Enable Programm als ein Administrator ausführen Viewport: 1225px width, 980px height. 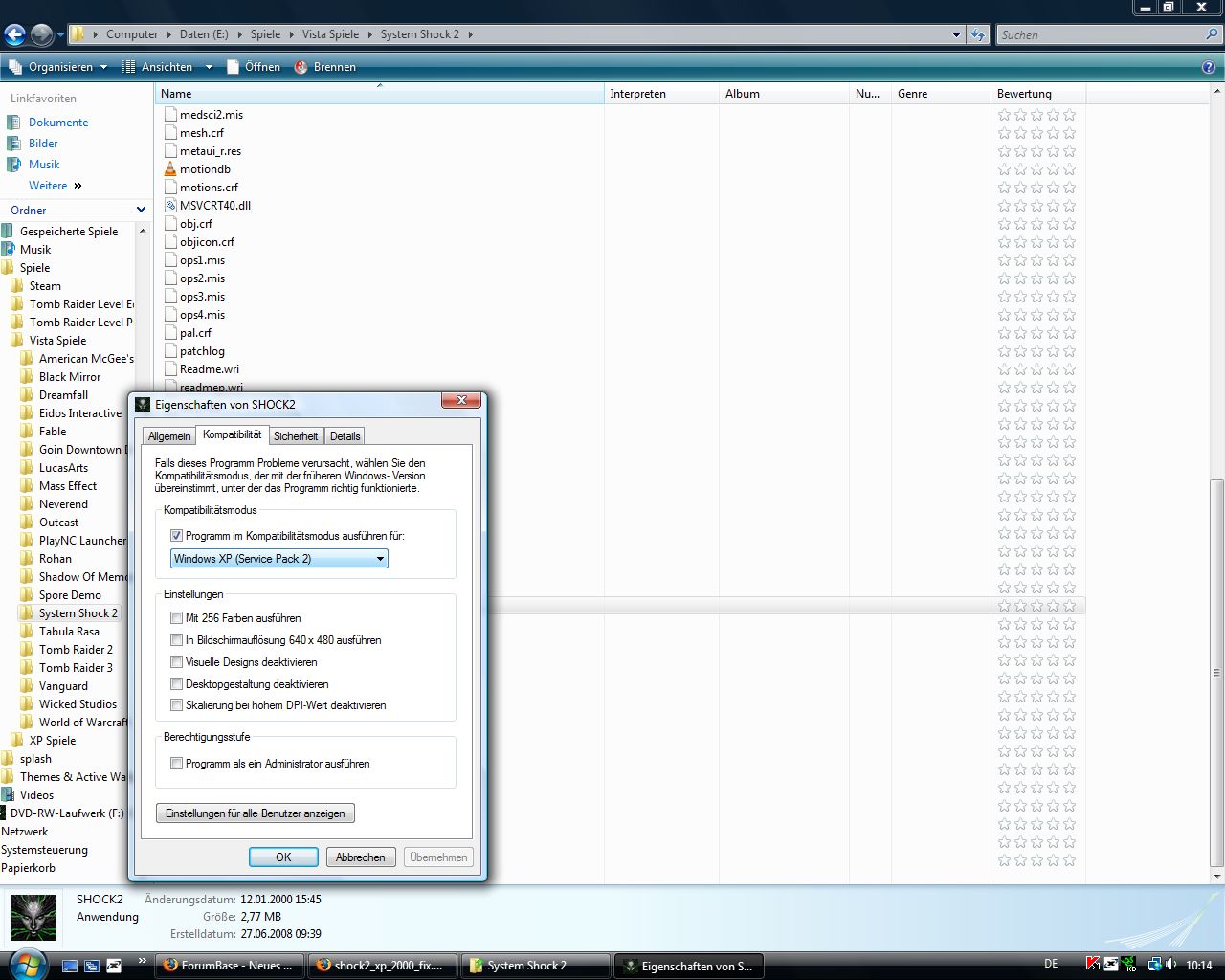click(x=176, y=764)
